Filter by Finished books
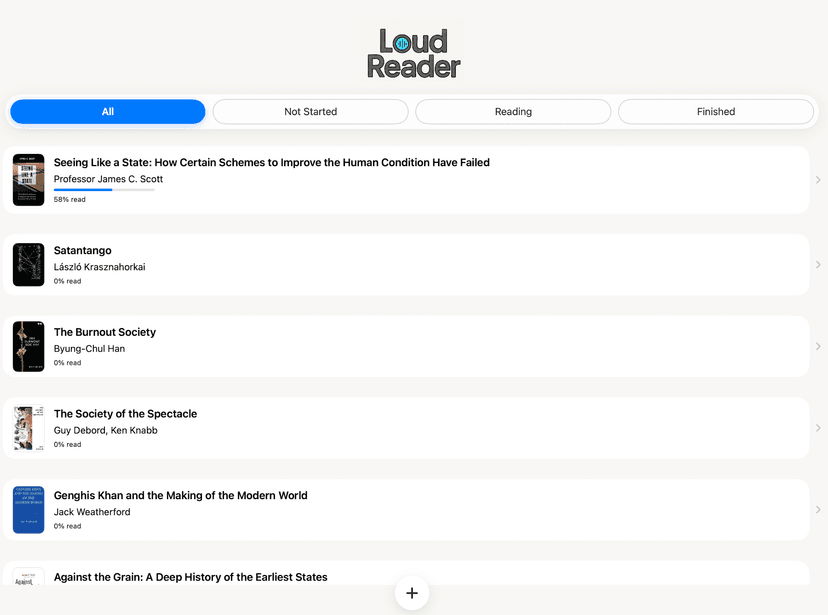This screenshot has height=615, width=828. point(715,112)
